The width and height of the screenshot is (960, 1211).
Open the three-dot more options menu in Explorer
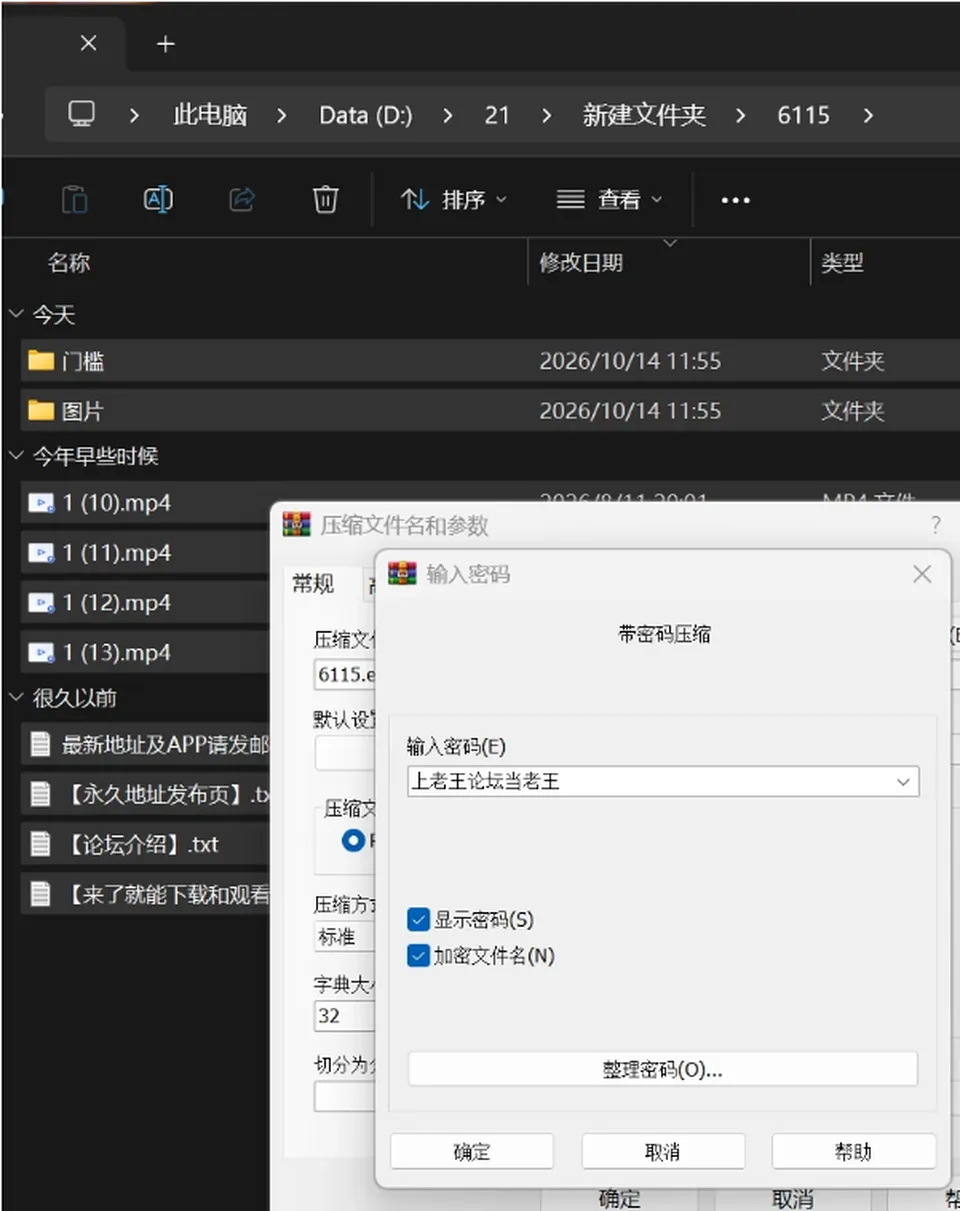tap(735, 200)
